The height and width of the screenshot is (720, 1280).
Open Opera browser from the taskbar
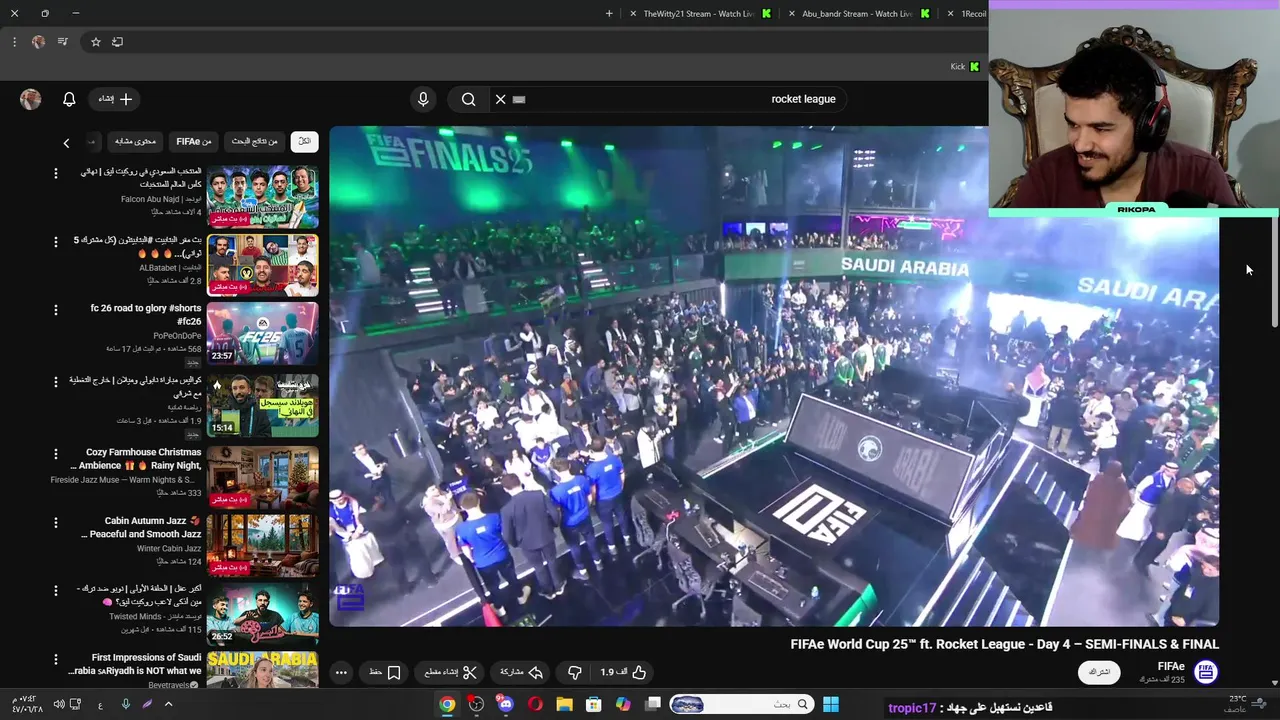coord(535,704)
